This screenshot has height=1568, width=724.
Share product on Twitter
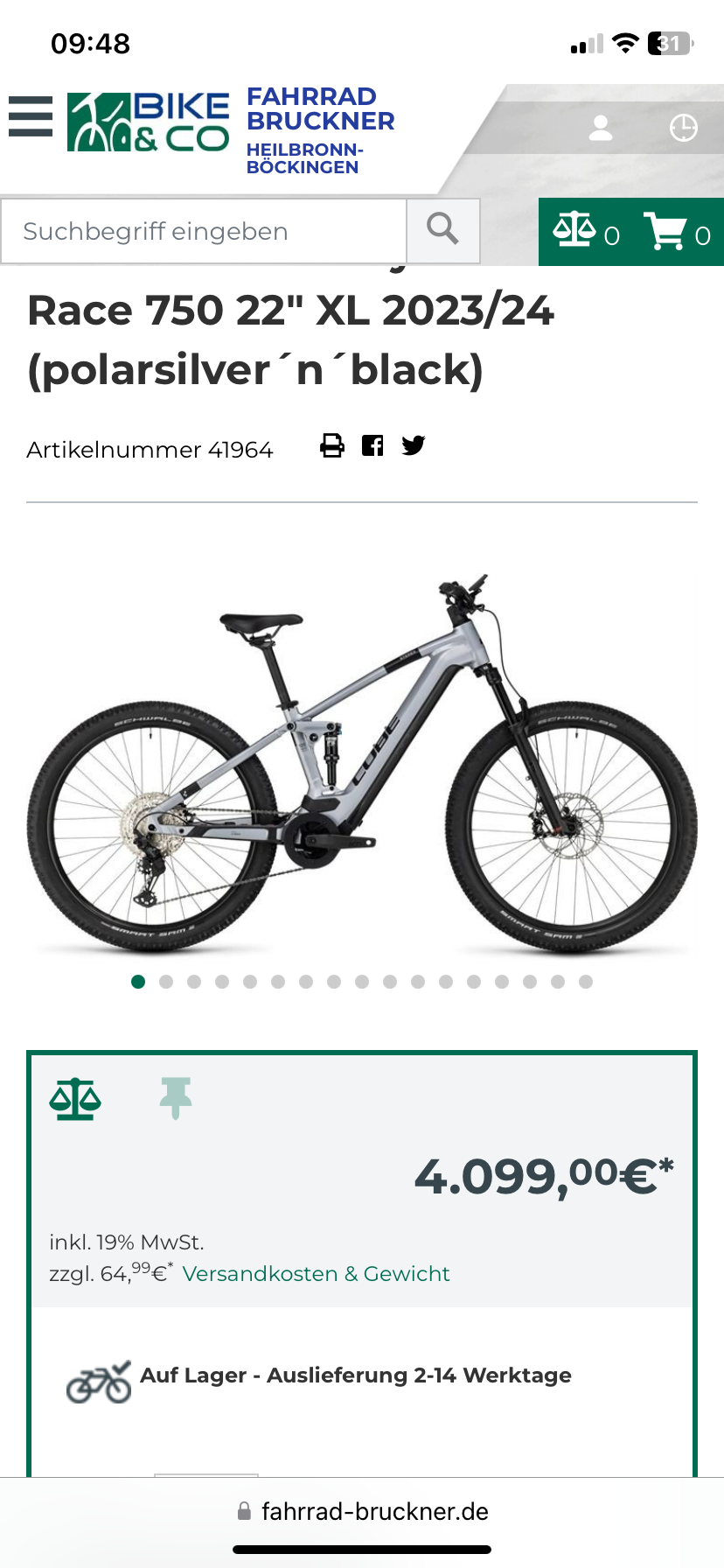414,445
